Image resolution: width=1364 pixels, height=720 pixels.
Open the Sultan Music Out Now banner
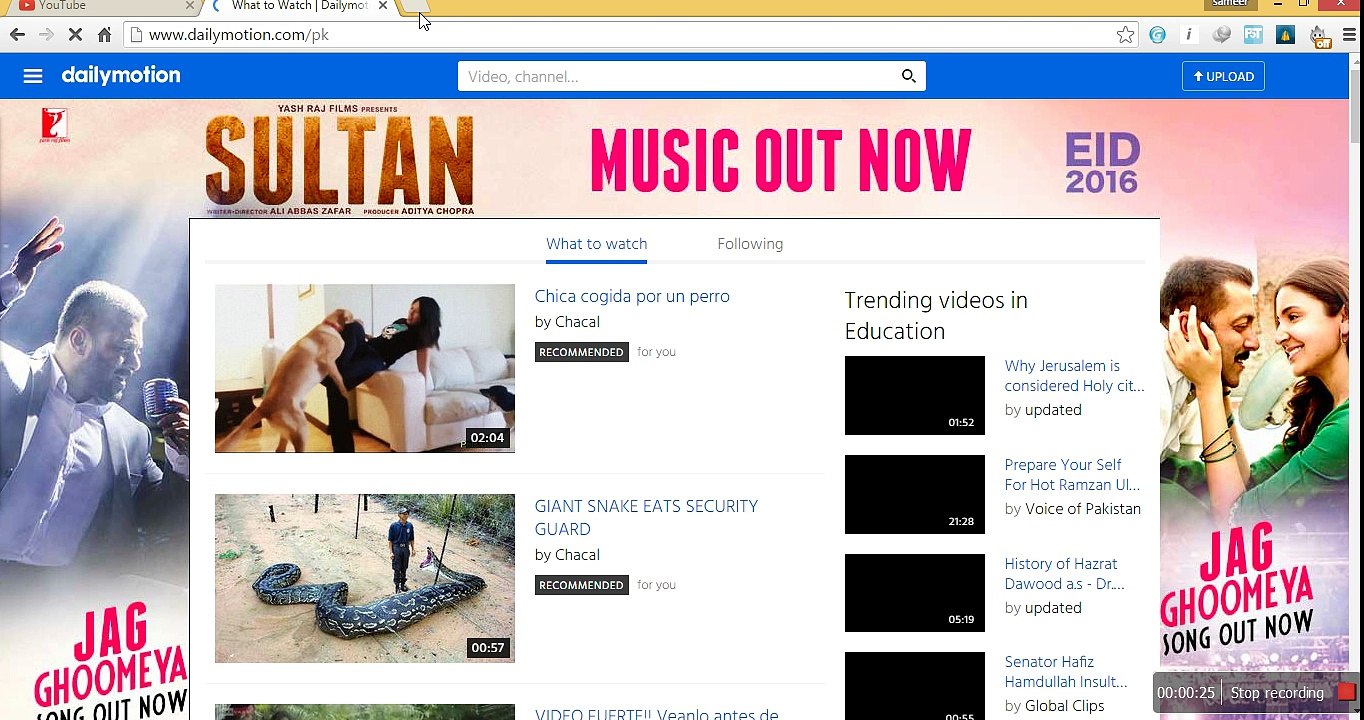(x=674, y=158)
